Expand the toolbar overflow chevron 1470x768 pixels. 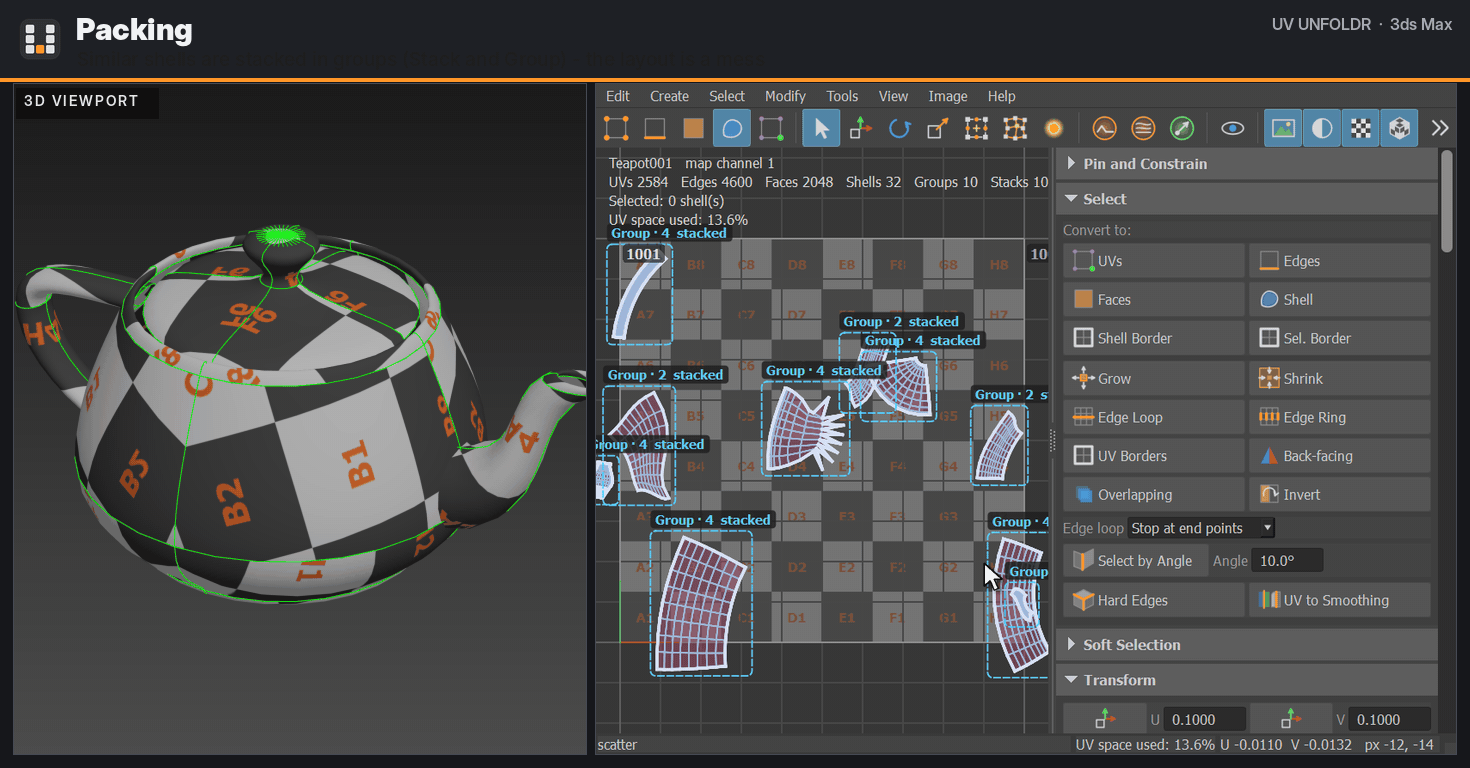click(1439, 128)
